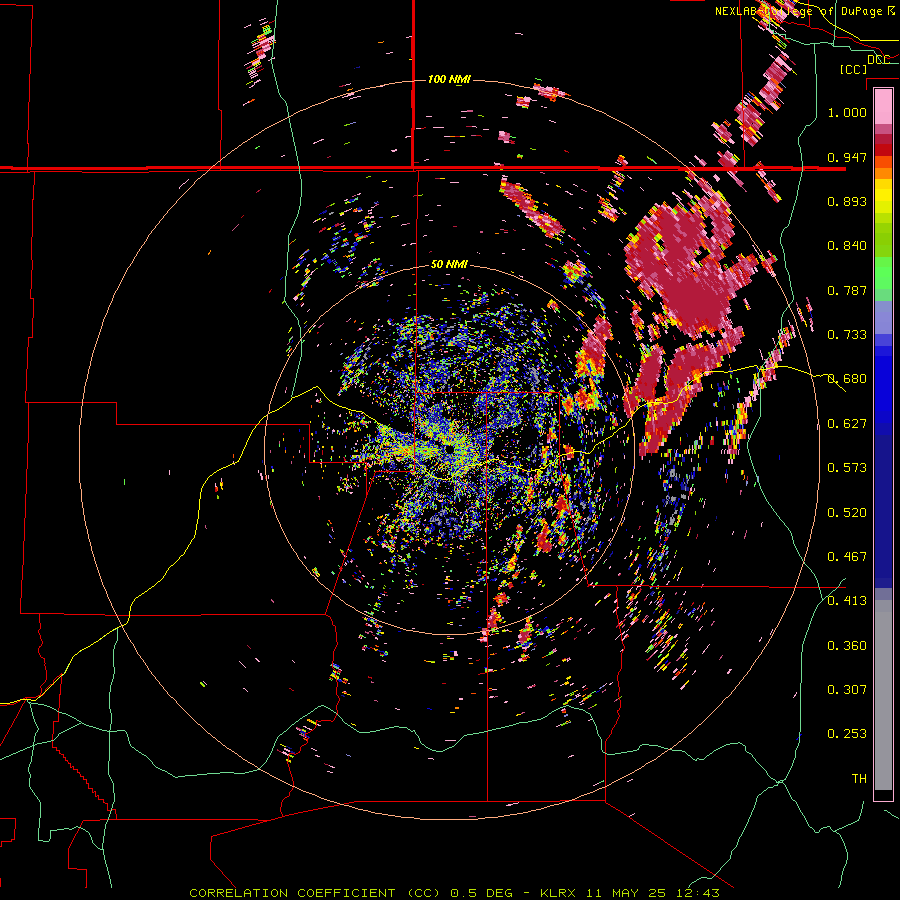Image resolution: width=900 pixels, height=900 pixels.
Task: Click the "50 NMI" range ring label
Action: tap(449, 264)
